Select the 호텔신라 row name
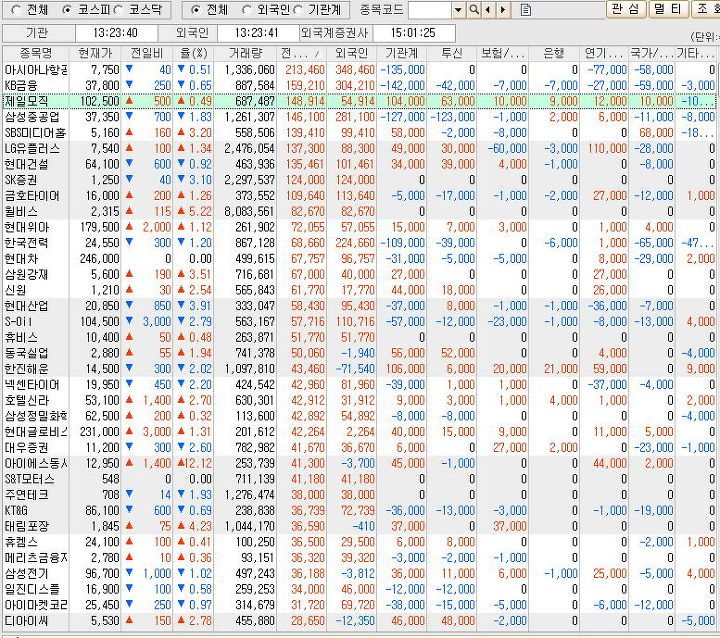Screen dimensions: 720x638 click(x=26, y=400)
